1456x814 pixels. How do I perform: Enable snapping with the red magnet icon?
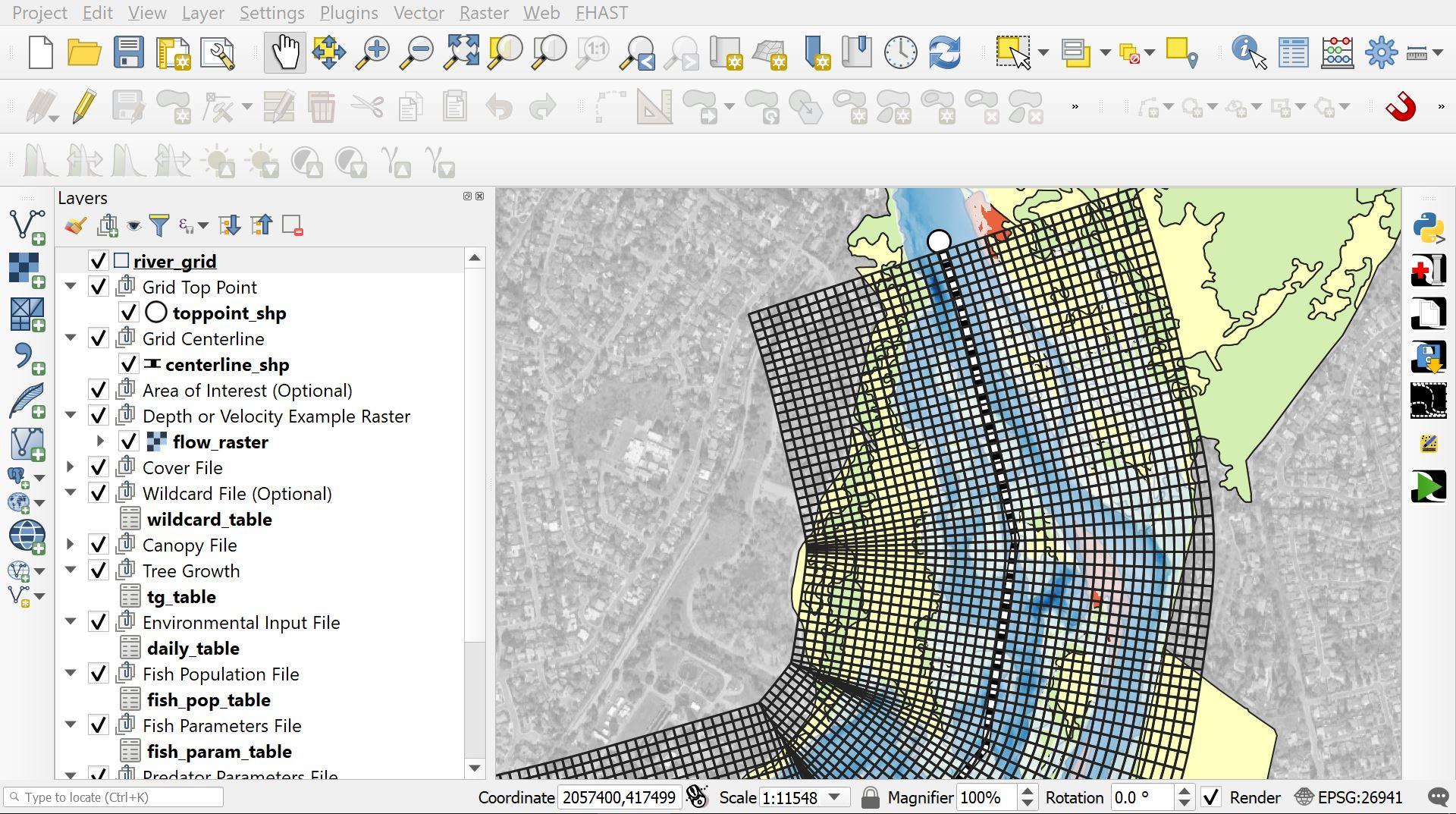coord(1400,106)
